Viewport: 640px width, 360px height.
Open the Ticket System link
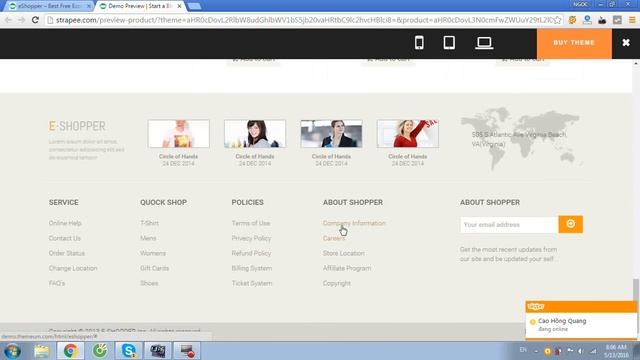point(251,283)
